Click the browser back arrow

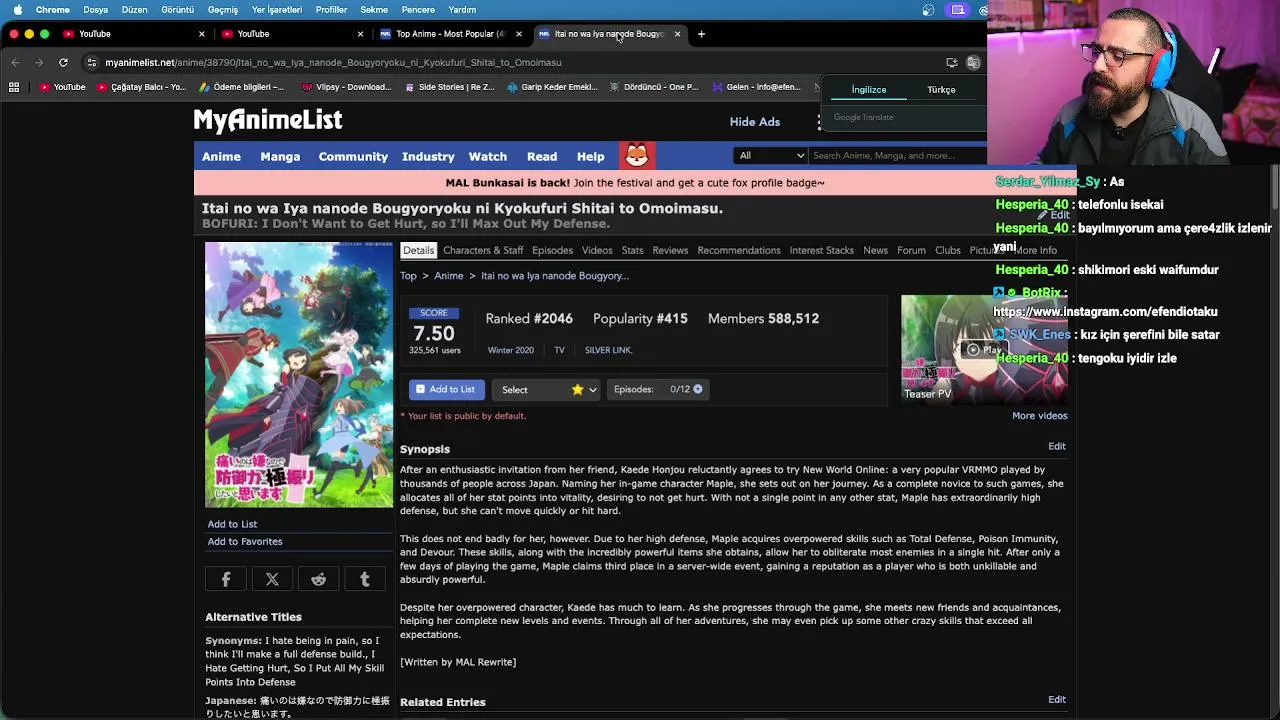(x=15, y=62)
